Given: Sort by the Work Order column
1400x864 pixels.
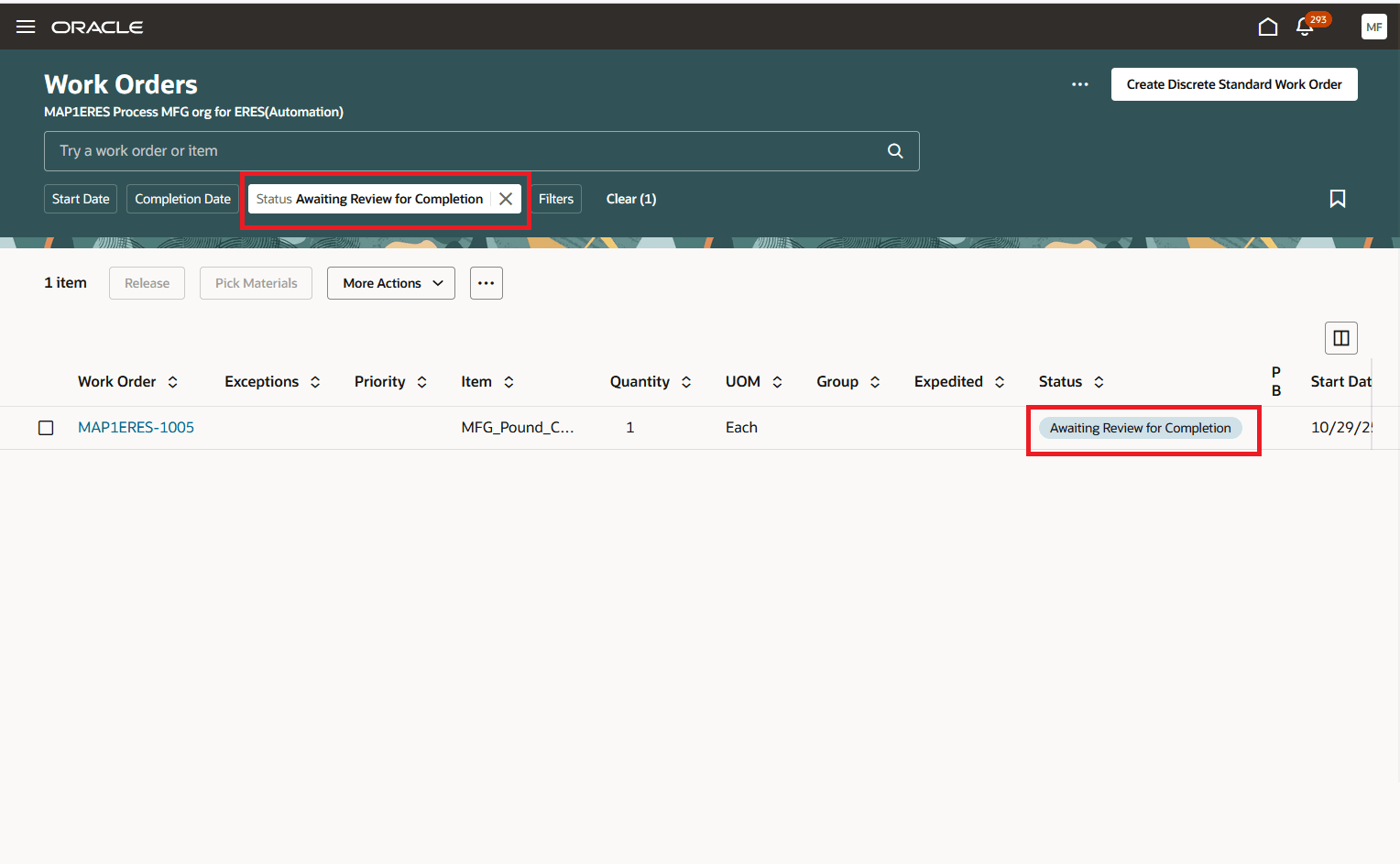Looking at the screenshot, I should pyautogui.click(x=173, y=382).
